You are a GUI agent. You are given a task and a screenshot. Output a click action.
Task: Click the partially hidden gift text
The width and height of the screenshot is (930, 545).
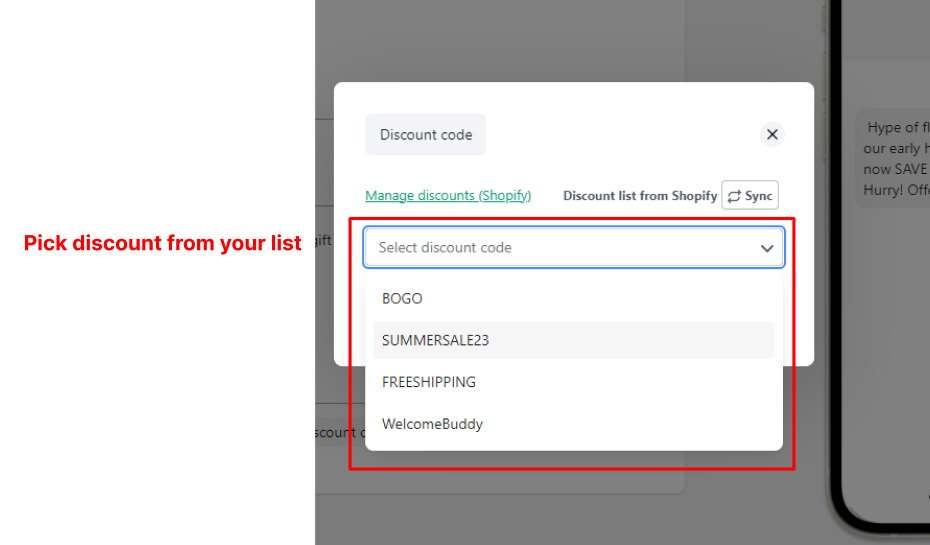coord(323,240)
